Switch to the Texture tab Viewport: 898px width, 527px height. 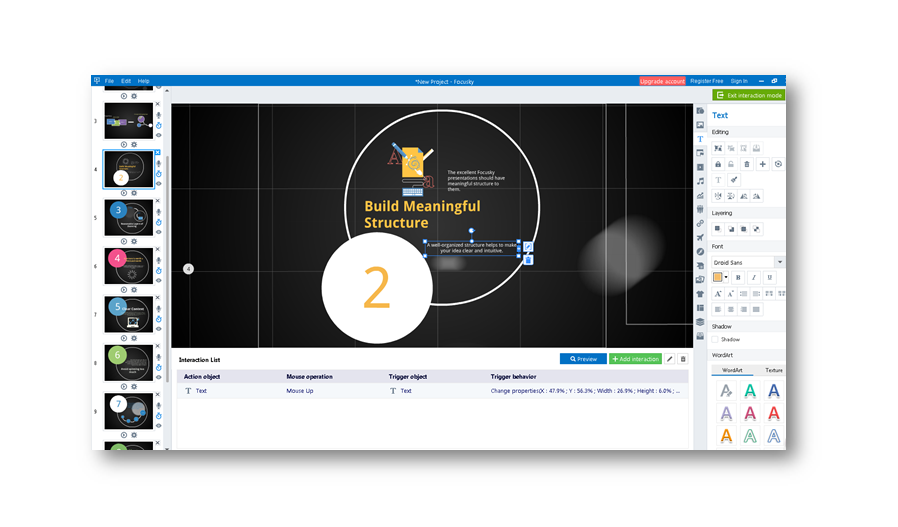tap(774, 370)
